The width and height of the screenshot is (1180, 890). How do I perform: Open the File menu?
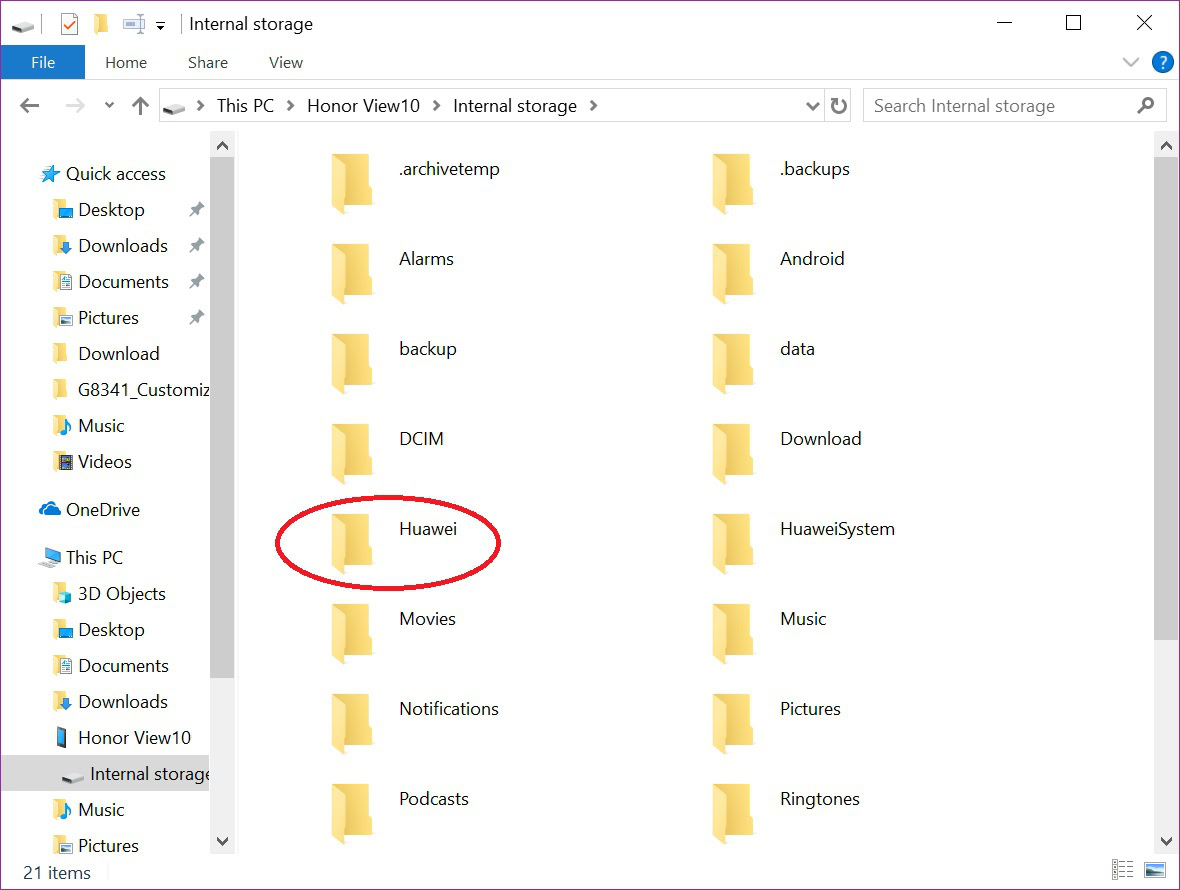[43, 62]
